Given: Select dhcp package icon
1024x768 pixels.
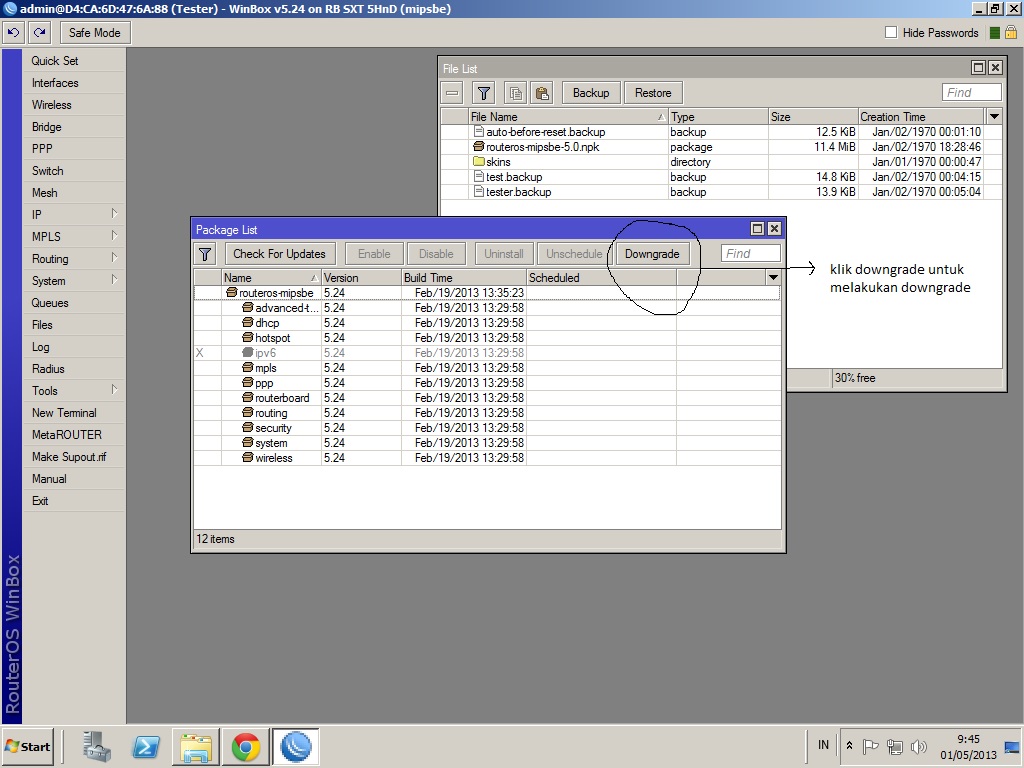Looking at the screenshot, I should (248, 323).
